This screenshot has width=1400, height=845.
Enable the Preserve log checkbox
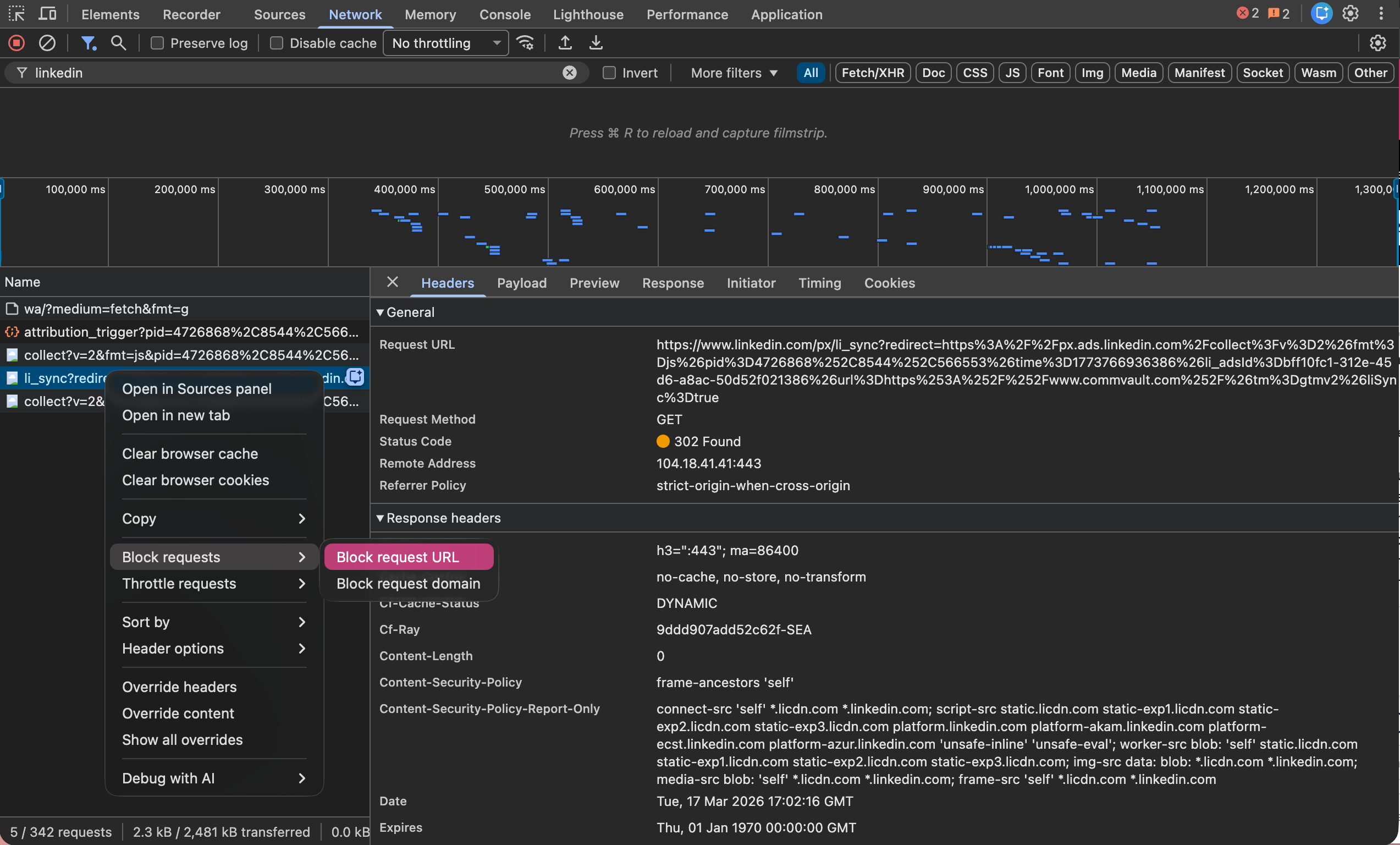157,43
